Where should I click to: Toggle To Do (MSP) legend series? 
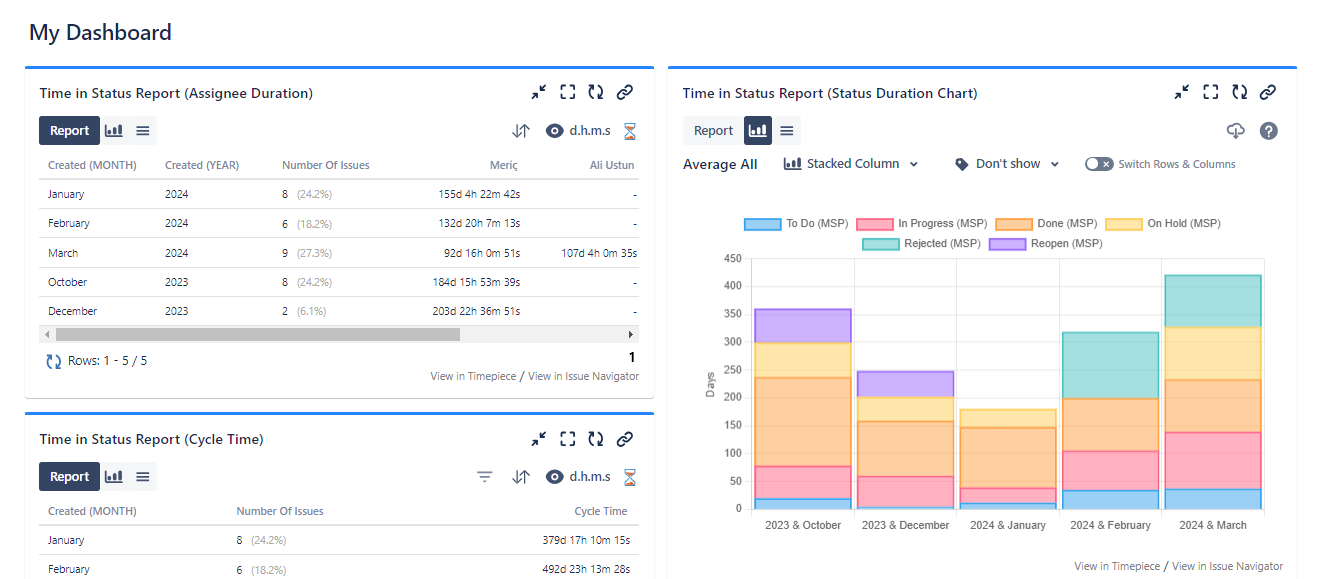tap(763, 224)
